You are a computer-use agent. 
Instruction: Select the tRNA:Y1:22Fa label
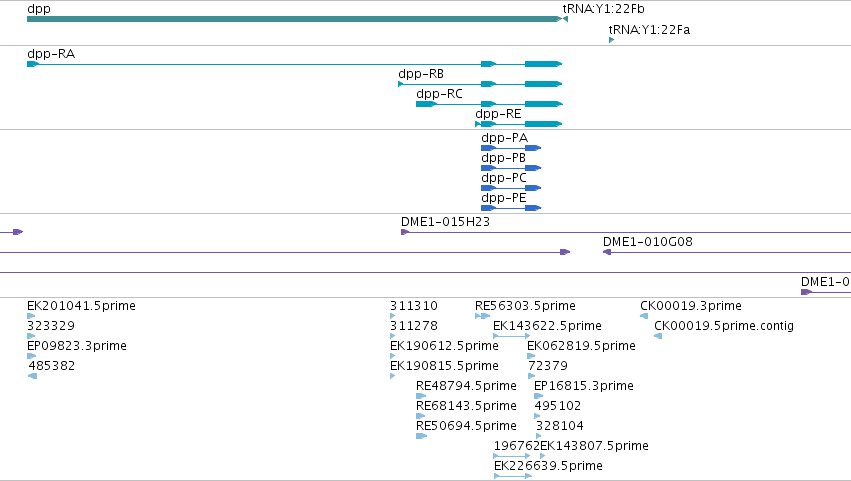649,29
